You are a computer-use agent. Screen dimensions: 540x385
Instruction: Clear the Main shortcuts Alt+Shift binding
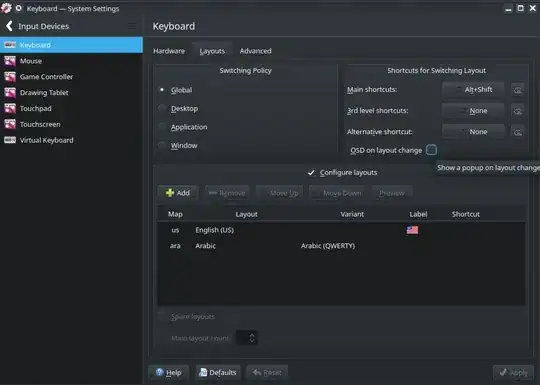pyautogui.click(x=518, y=90)
